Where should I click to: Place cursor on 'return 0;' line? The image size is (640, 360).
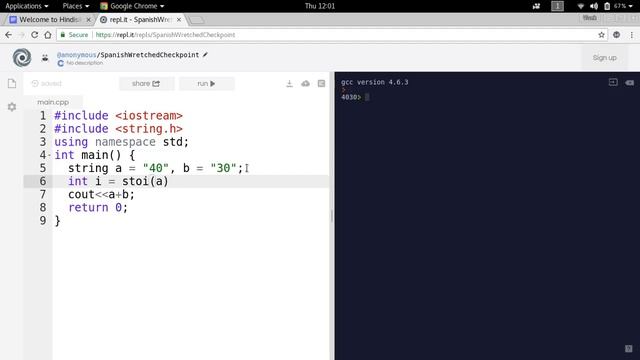point(98,207)
